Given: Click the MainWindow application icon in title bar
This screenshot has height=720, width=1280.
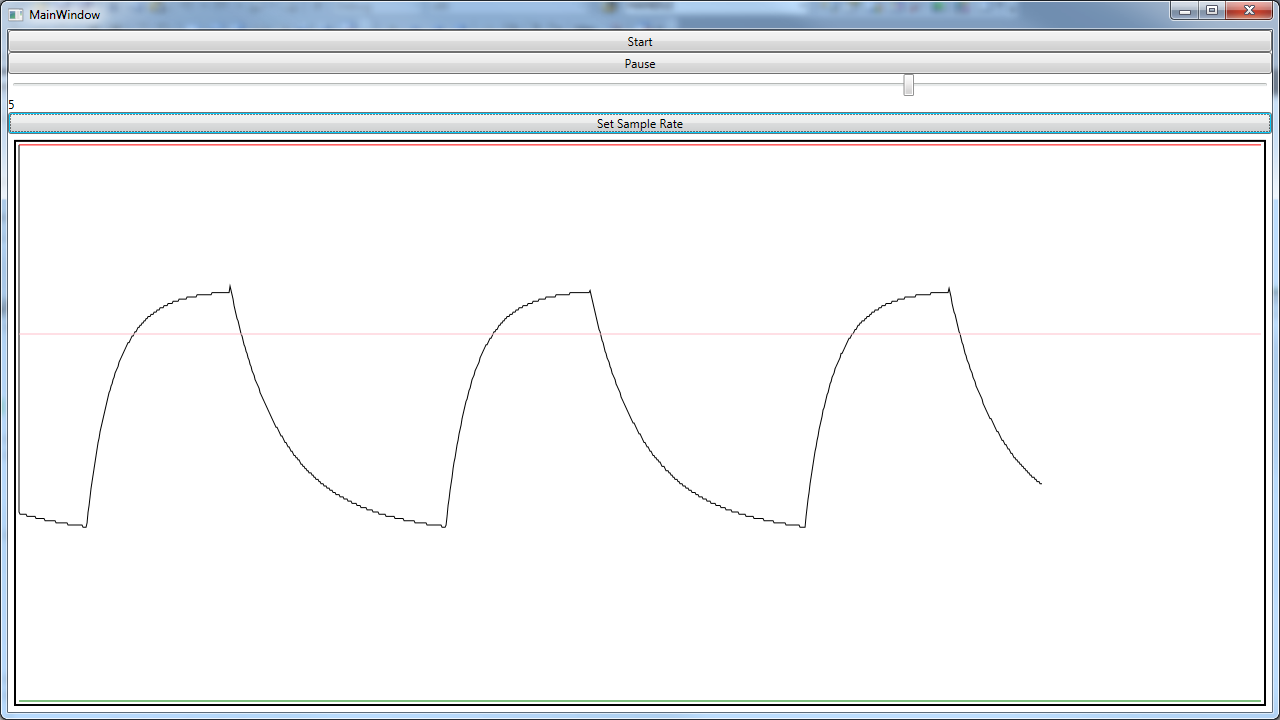Looking at the screenshot, I should click(x=15, y=14).
